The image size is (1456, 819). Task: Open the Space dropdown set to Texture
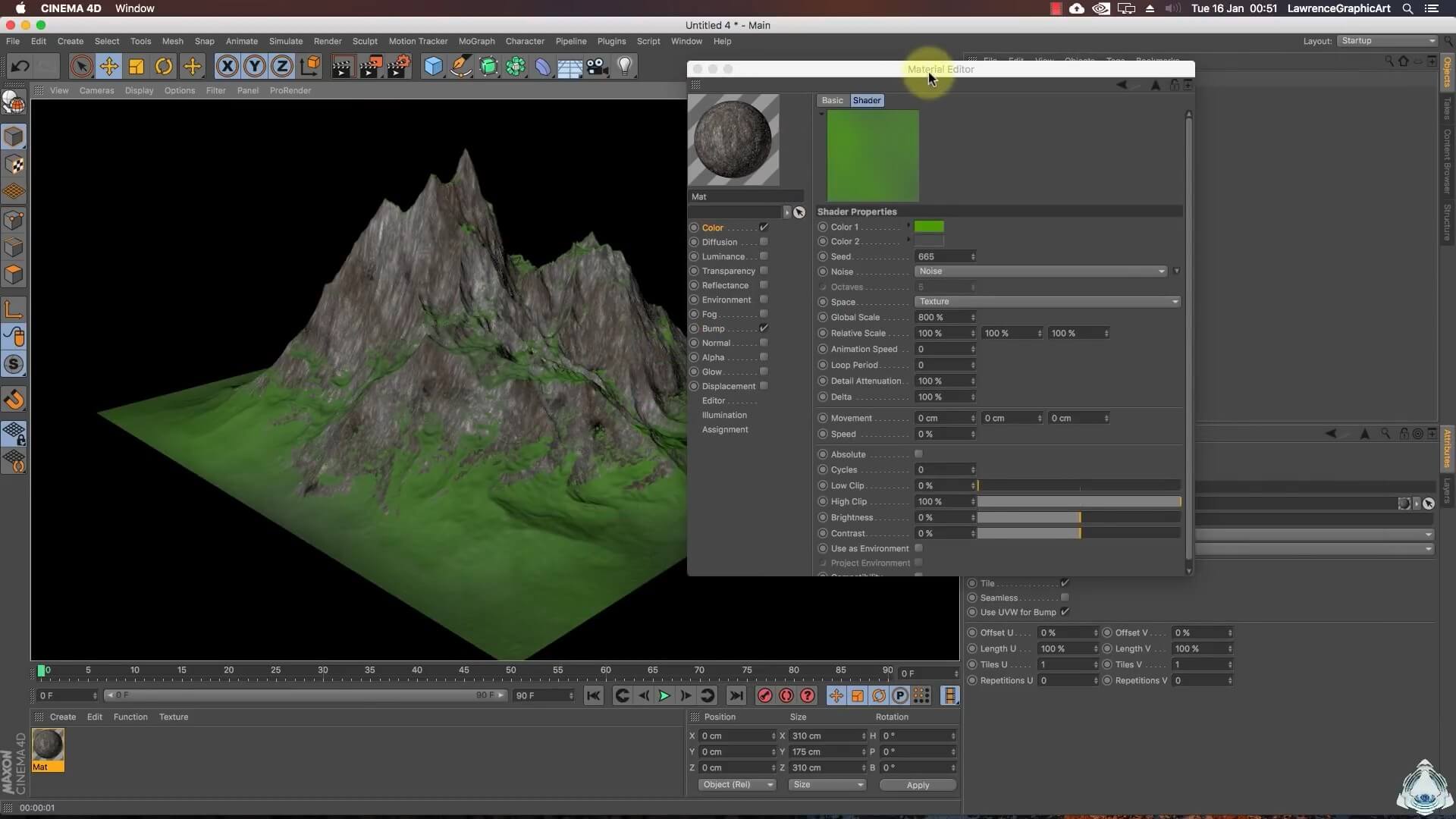[x=1047, y=302]
